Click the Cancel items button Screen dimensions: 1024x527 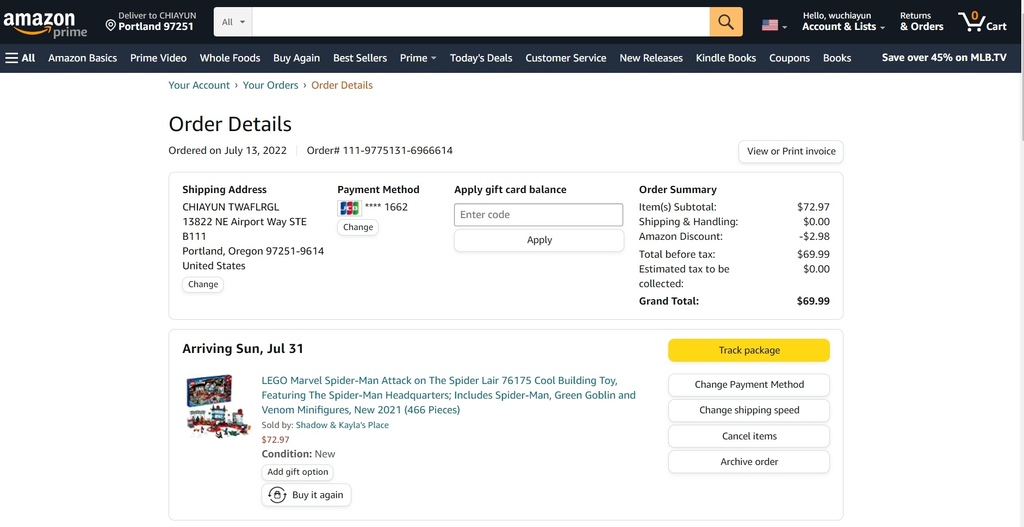coord(749,436)
